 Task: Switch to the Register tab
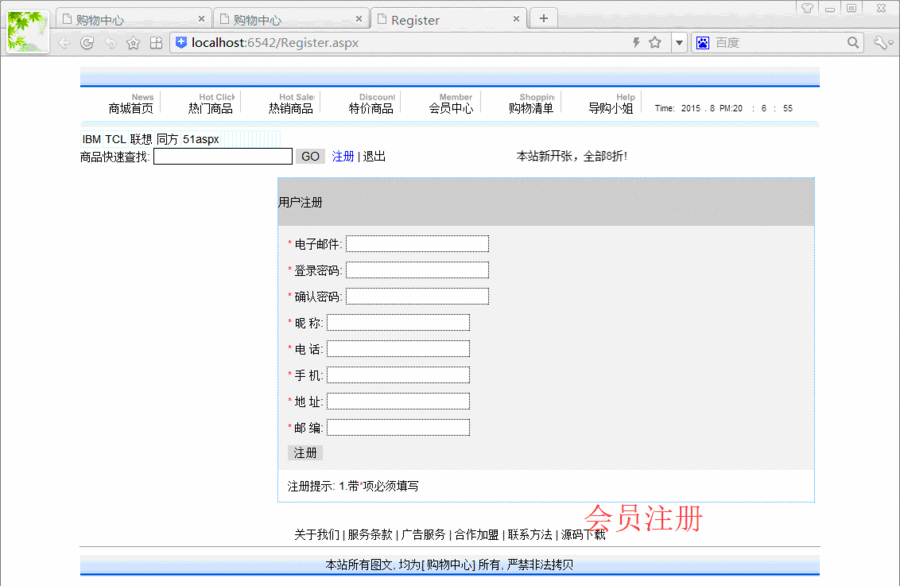pos(435,17)
